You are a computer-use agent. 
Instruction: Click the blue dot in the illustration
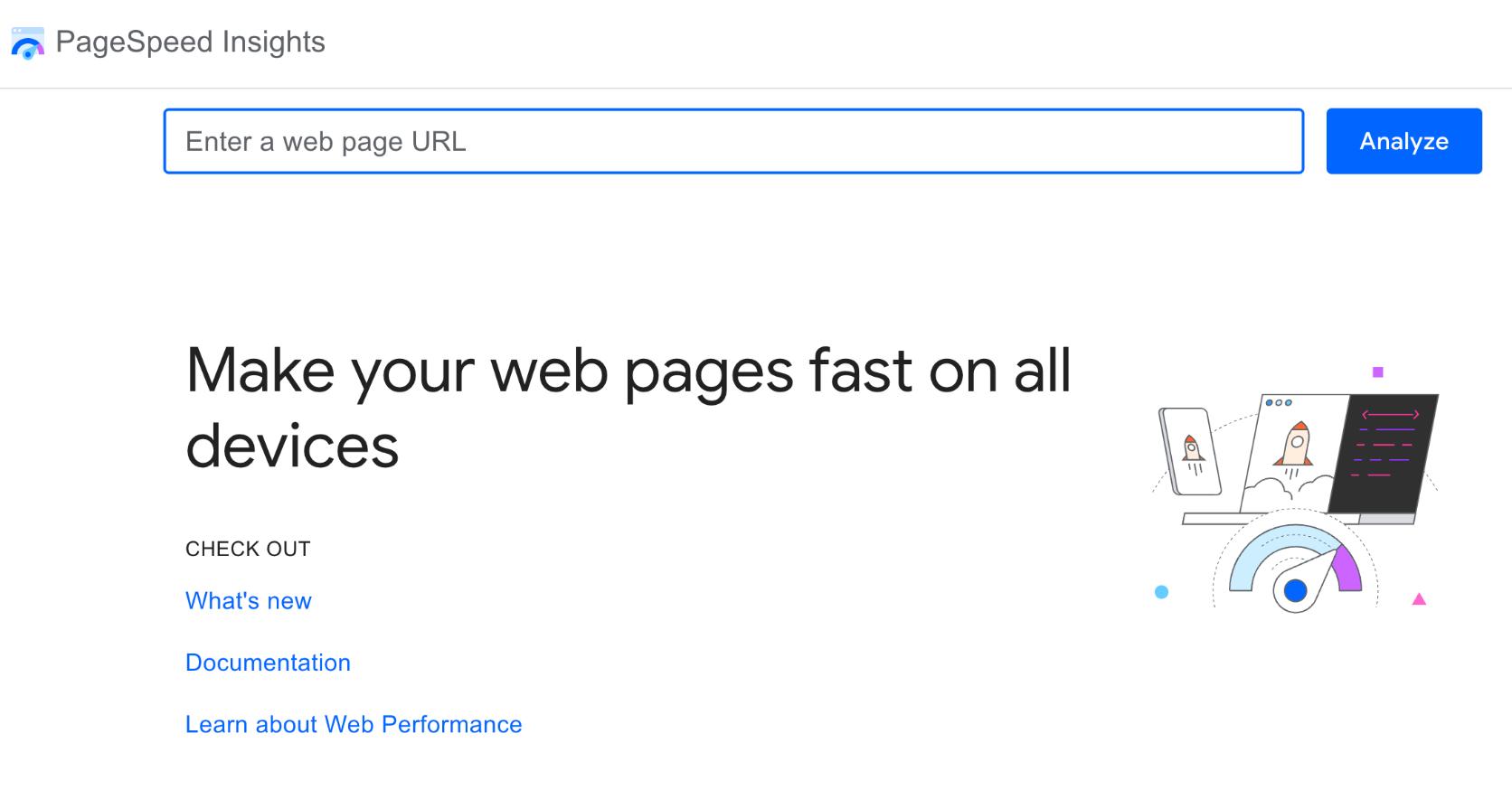click(1160, 592)
